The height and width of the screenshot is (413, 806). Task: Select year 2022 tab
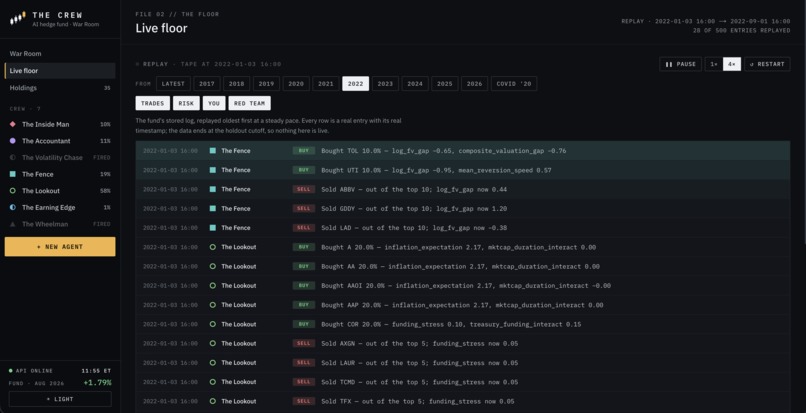[356, 84]
